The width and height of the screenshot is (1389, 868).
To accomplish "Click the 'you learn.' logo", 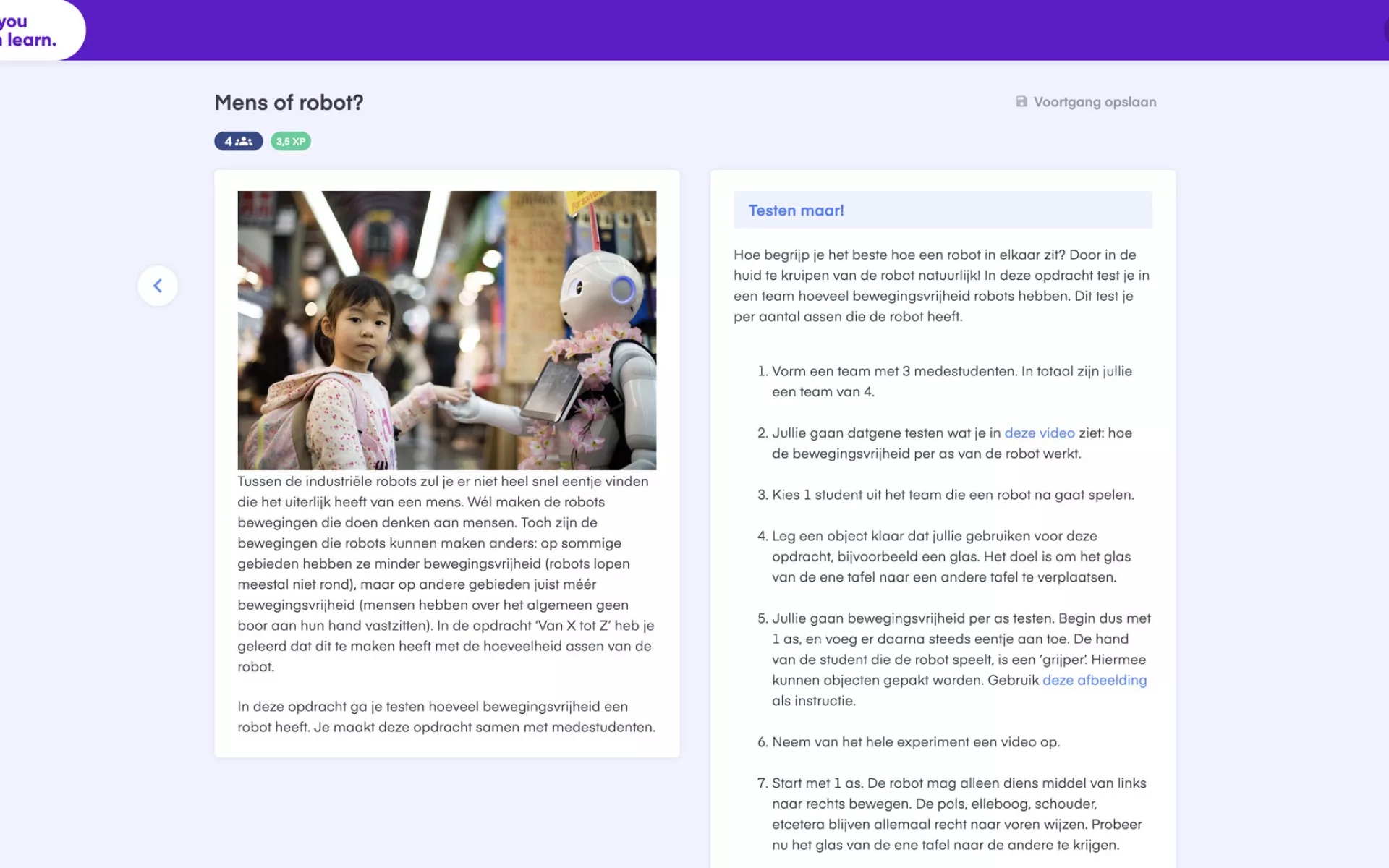I will click(x=29, y=31).
